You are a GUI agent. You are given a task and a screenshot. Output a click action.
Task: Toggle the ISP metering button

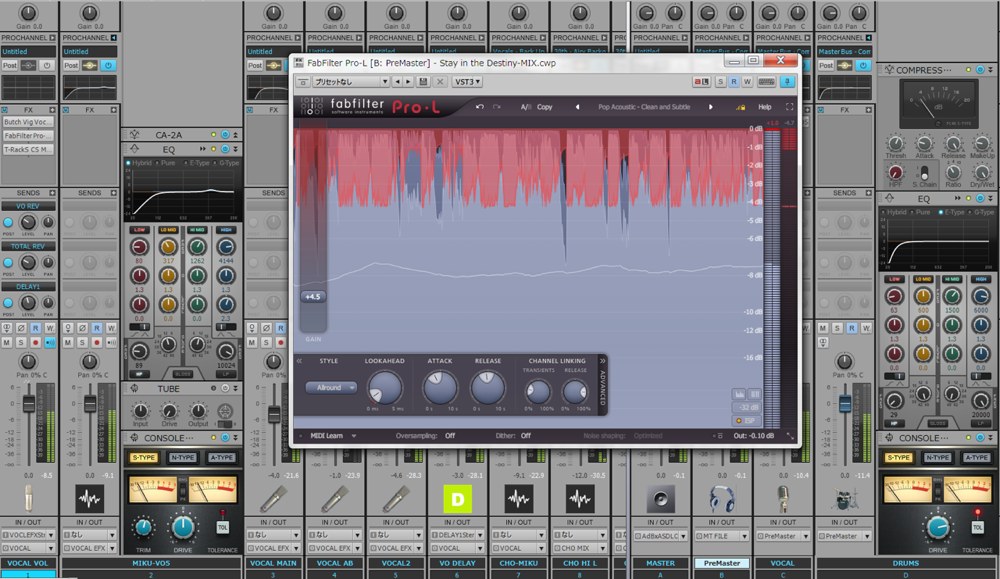point(746,421)
